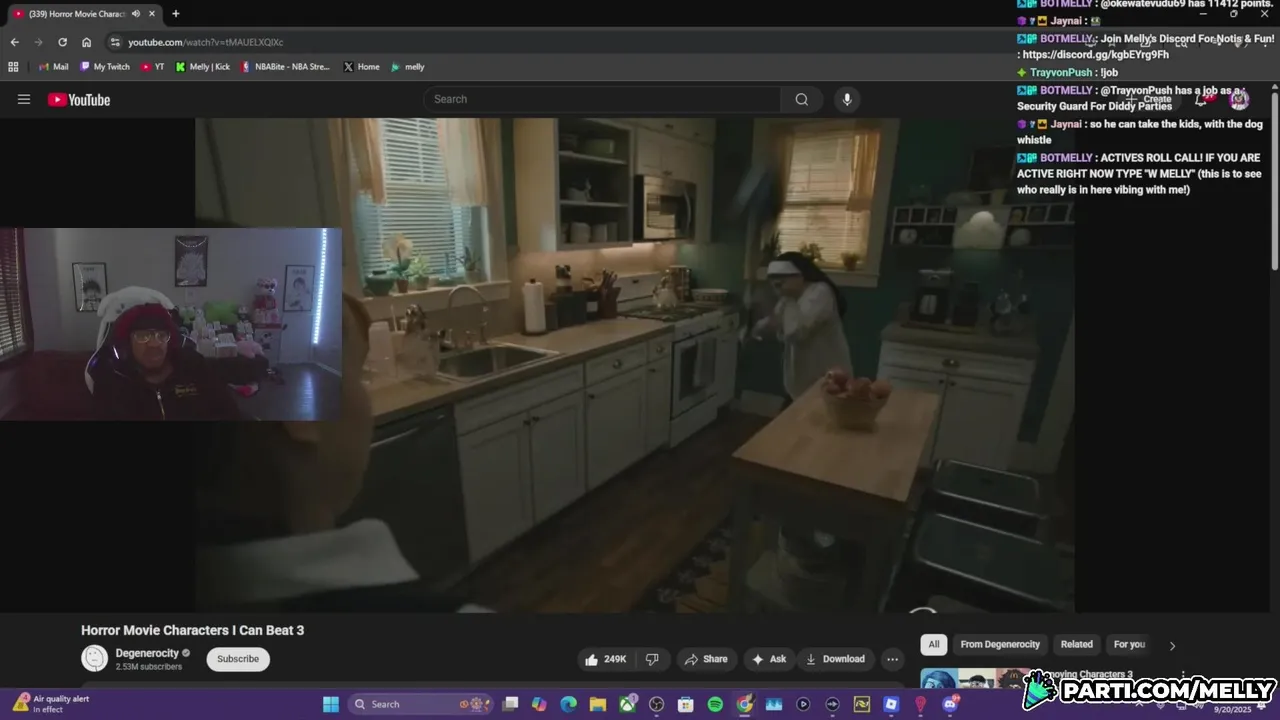Viewport: 1280px width, 720px height.
Task: Go back in browser history
Action: point(14,42)
